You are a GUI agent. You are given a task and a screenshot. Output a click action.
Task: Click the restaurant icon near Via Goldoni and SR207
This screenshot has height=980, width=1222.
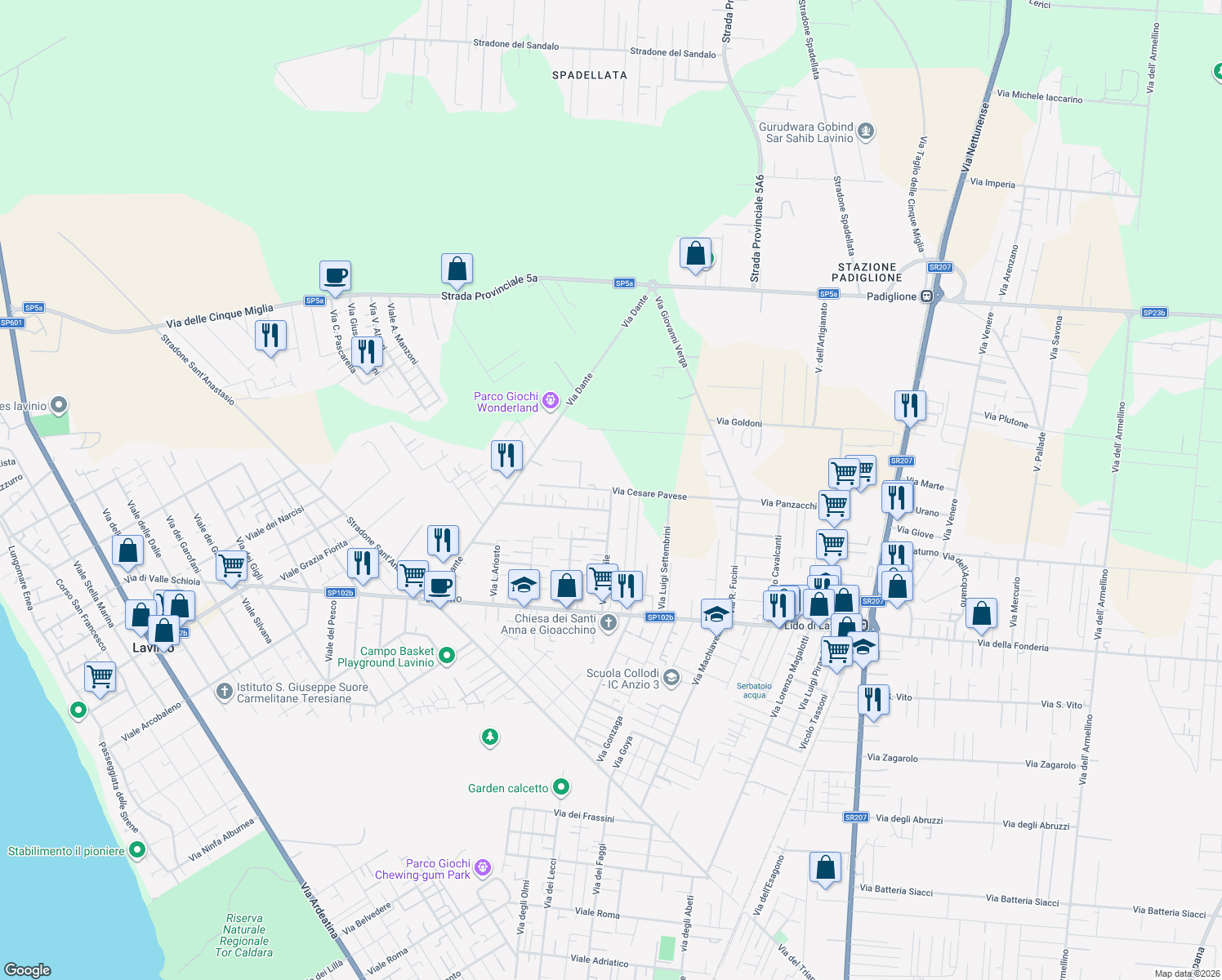pyautogui.click(x=909, y=403)
